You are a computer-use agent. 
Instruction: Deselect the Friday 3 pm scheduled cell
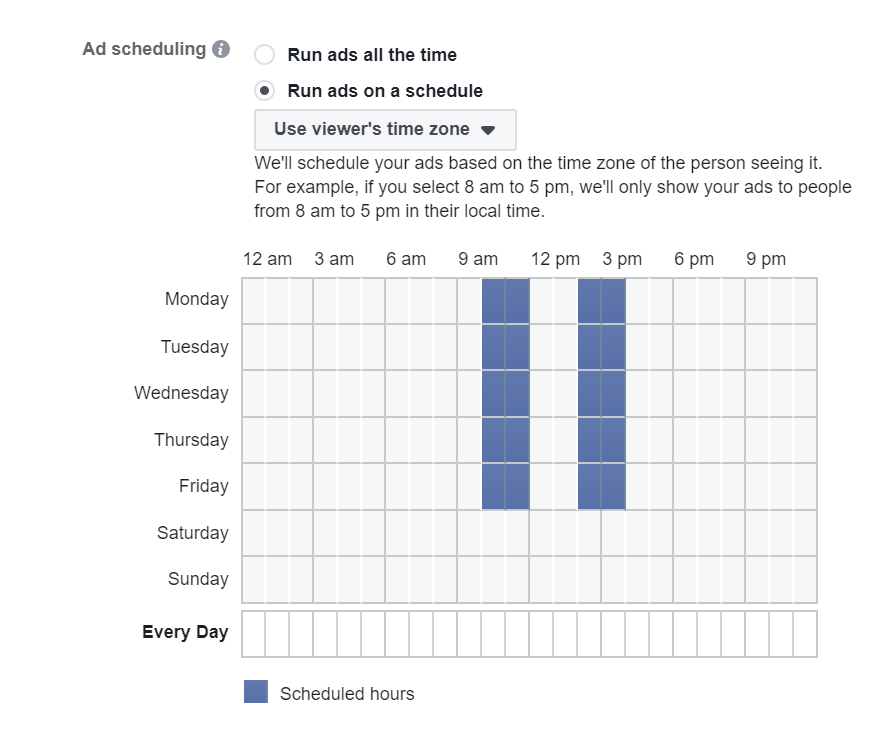tap(613, 487)
